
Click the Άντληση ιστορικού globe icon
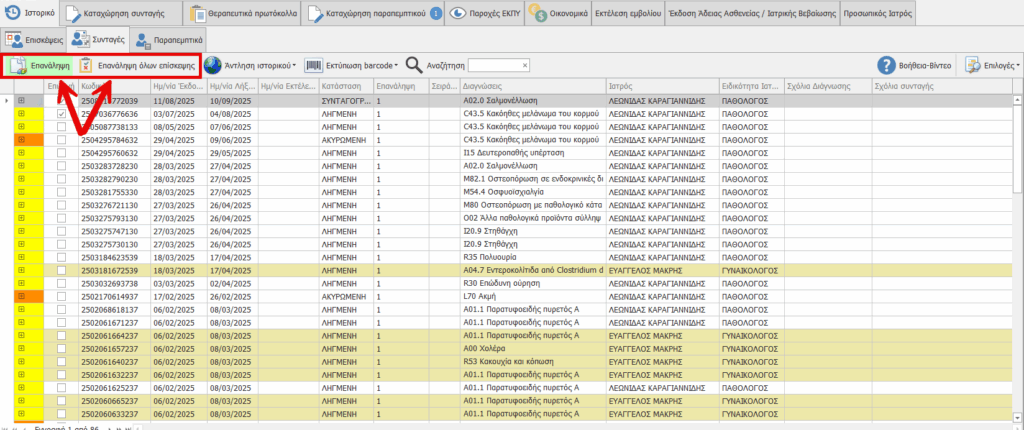point(213,65)
